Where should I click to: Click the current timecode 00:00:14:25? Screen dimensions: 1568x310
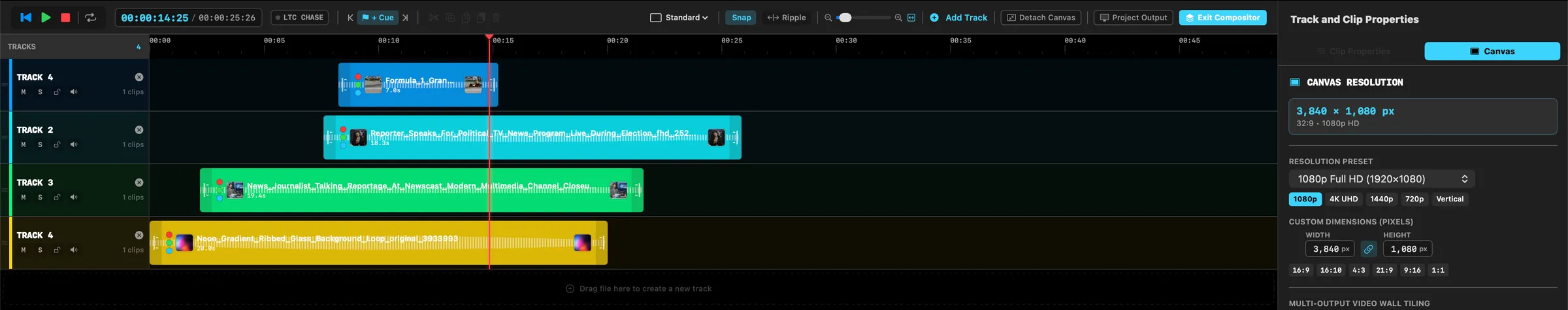click(154, 18)
